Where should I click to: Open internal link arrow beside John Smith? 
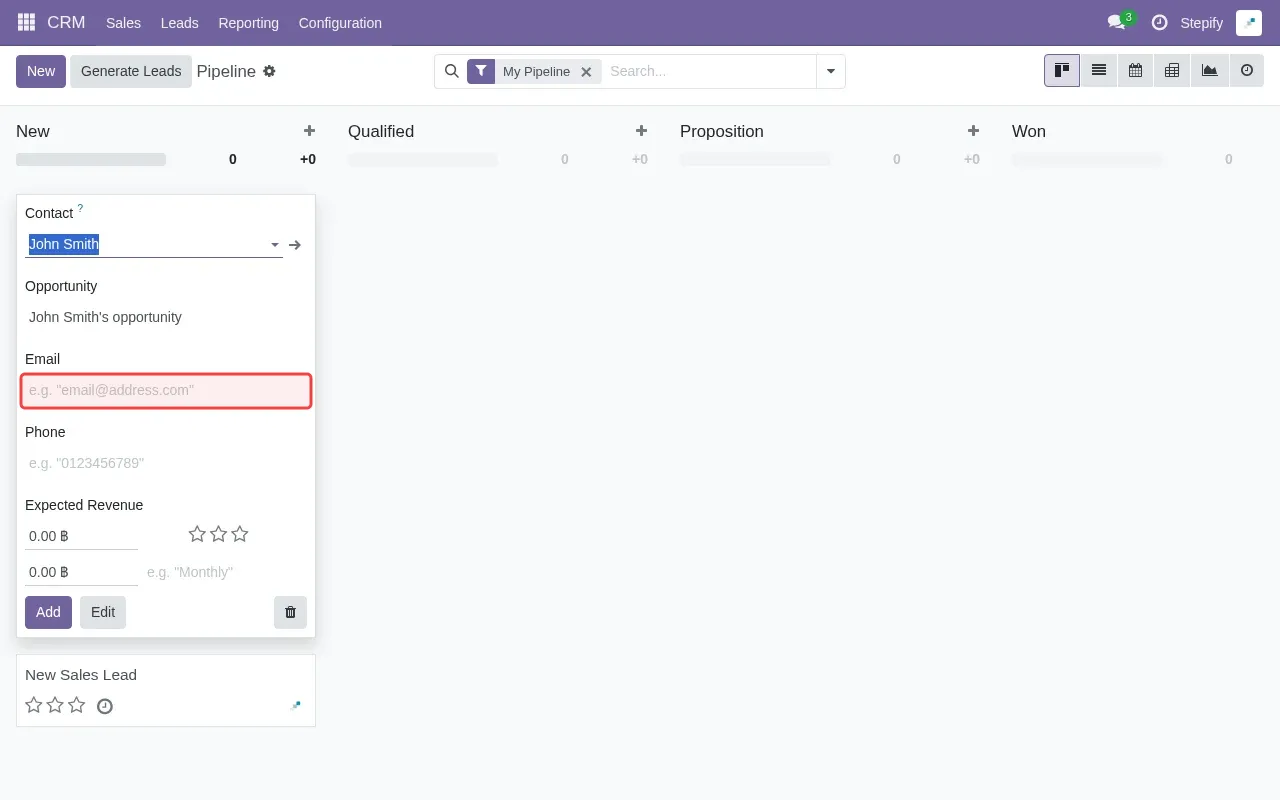[295, 244]
